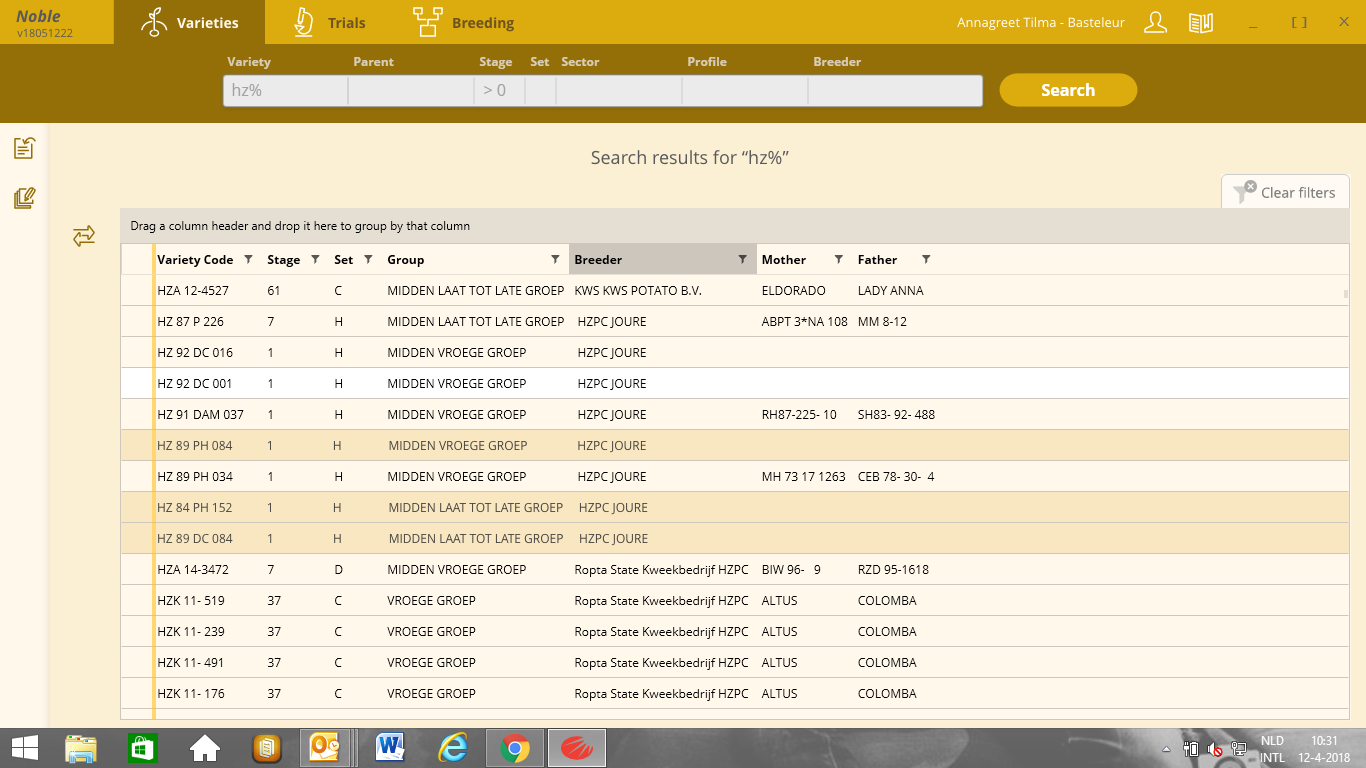Open Father column filter
The width and height of the screenshot is (1366, 768).
coord(926,259)
